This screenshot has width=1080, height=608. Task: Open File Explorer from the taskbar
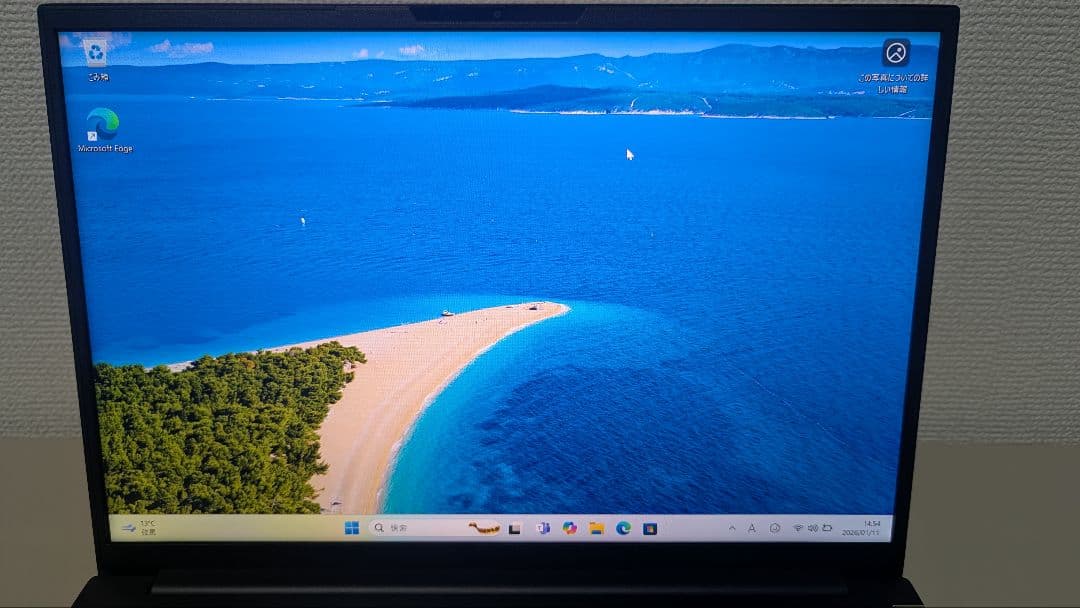click(597, 528)
